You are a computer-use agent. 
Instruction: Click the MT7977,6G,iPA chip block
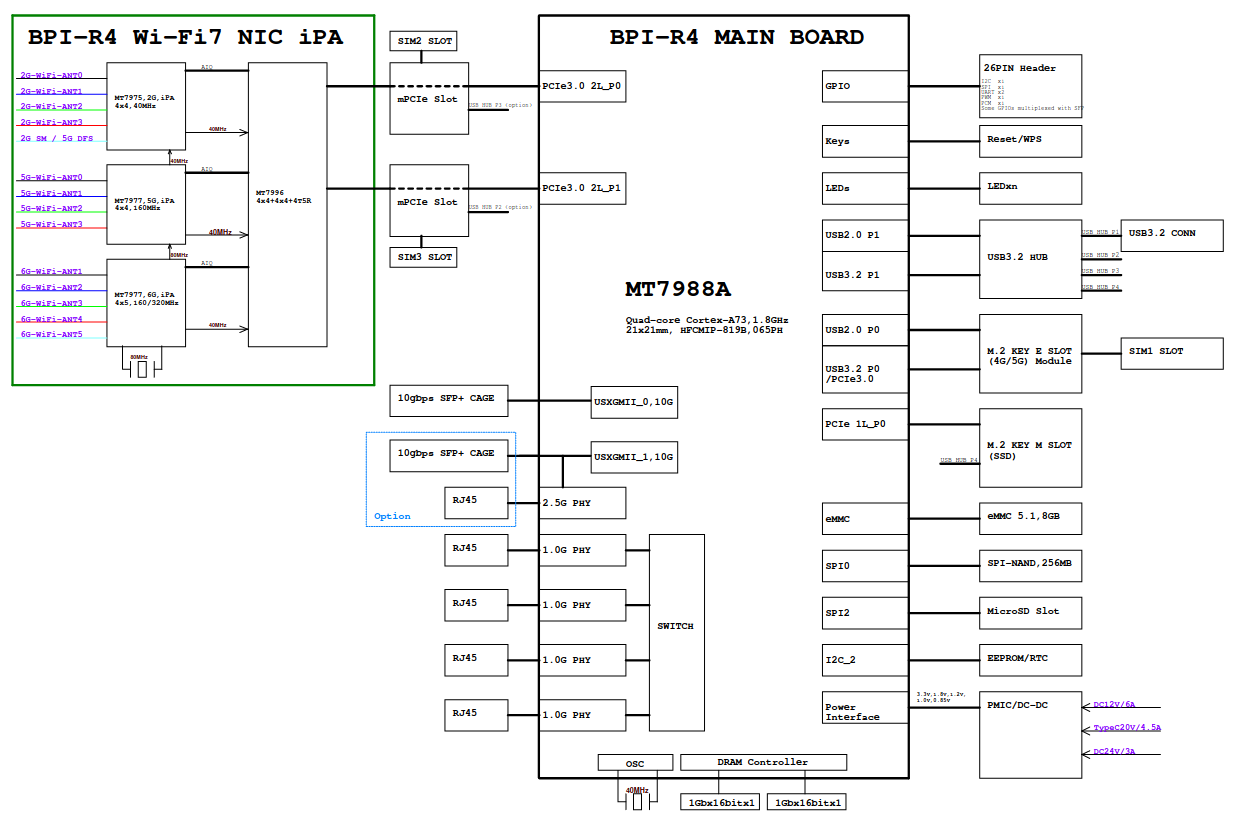146,302
